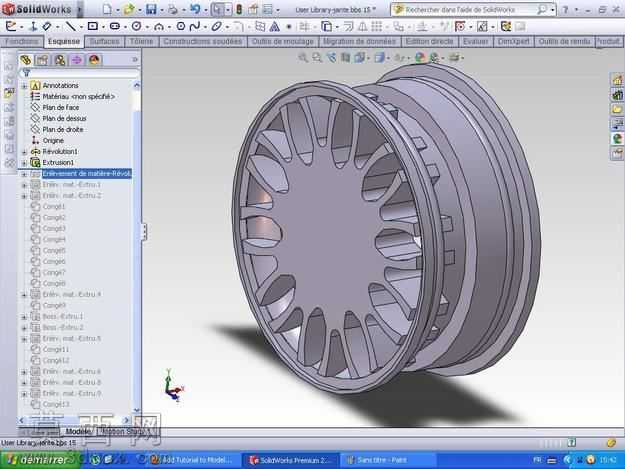Screen dimensions: 625x469
Task: Select the Line sketch tool
Action: [71, 27]
